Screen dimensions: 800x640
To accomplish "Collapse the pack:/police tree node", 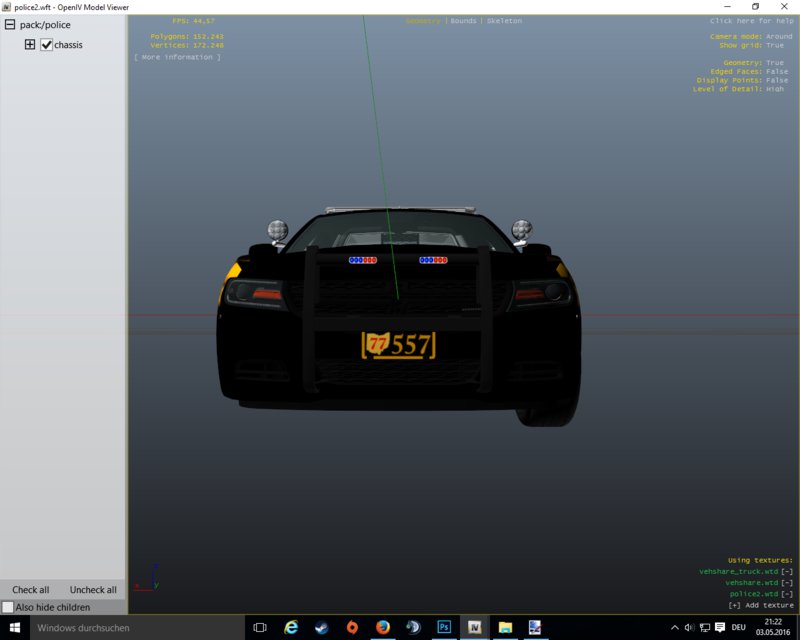I will 10,24.
